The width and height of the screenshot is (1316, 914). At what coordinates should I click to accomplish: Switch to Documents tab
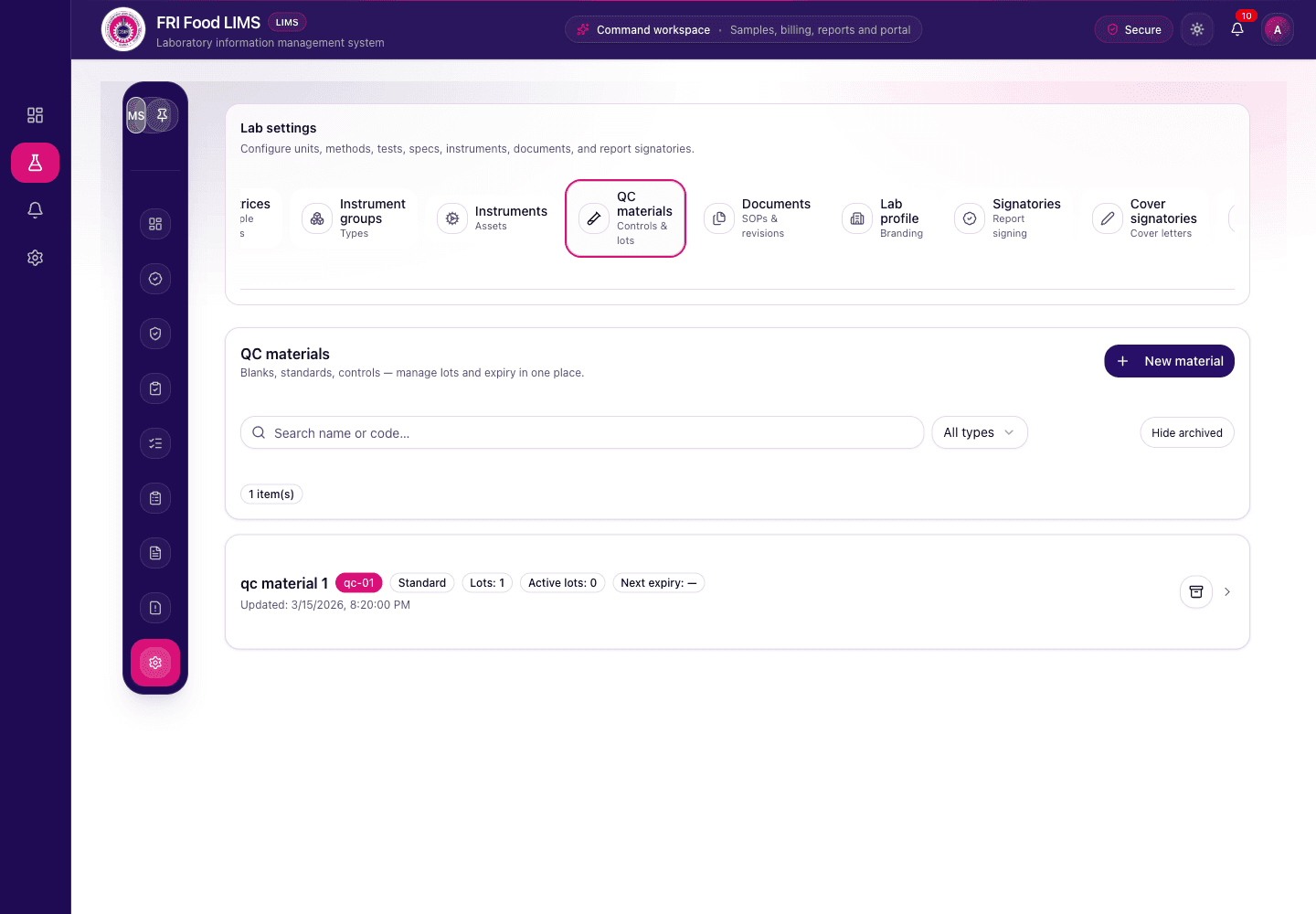tap(759, 218)
